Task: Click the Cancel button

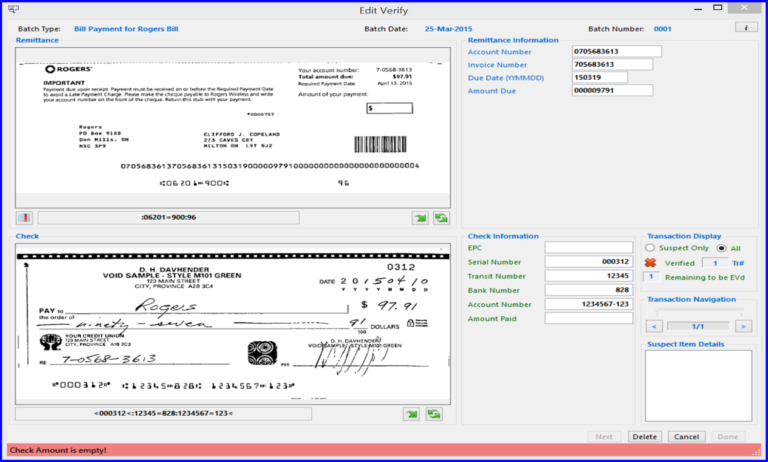Action: click(x=686, y=437)
